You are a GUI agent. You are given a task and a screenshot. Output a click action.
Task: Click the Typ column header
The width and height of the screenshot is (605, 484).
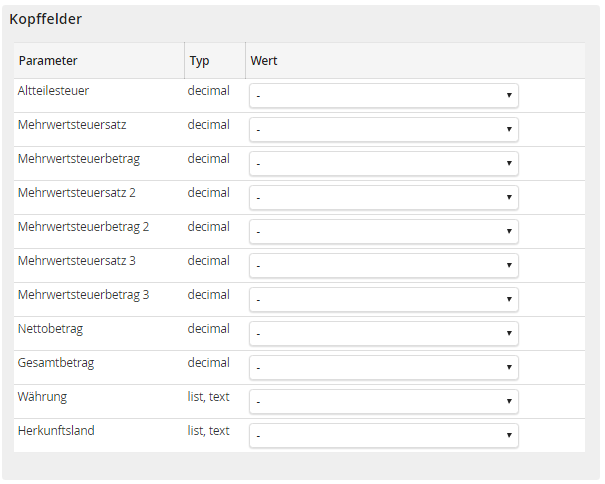pyautogui.click(x=199, y=61)
